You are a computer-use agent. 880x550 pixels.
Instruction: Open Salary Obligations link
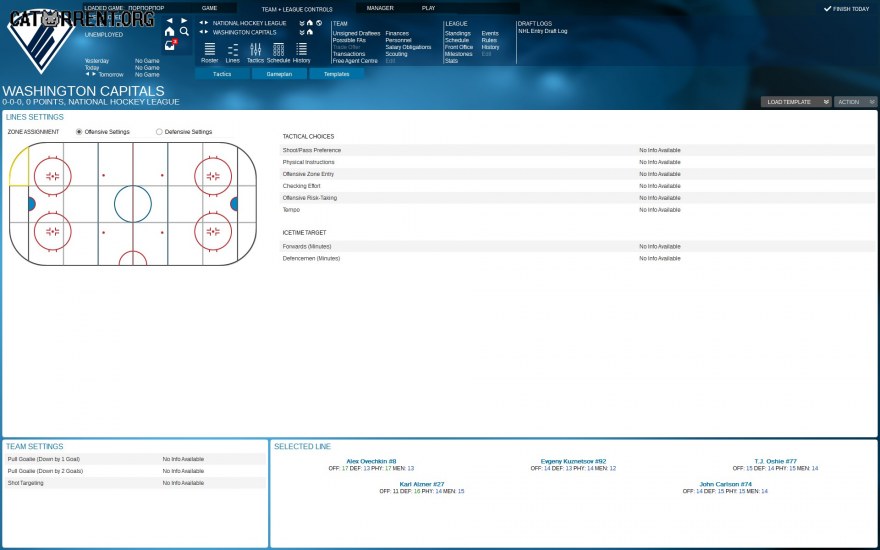click(408, 47)
